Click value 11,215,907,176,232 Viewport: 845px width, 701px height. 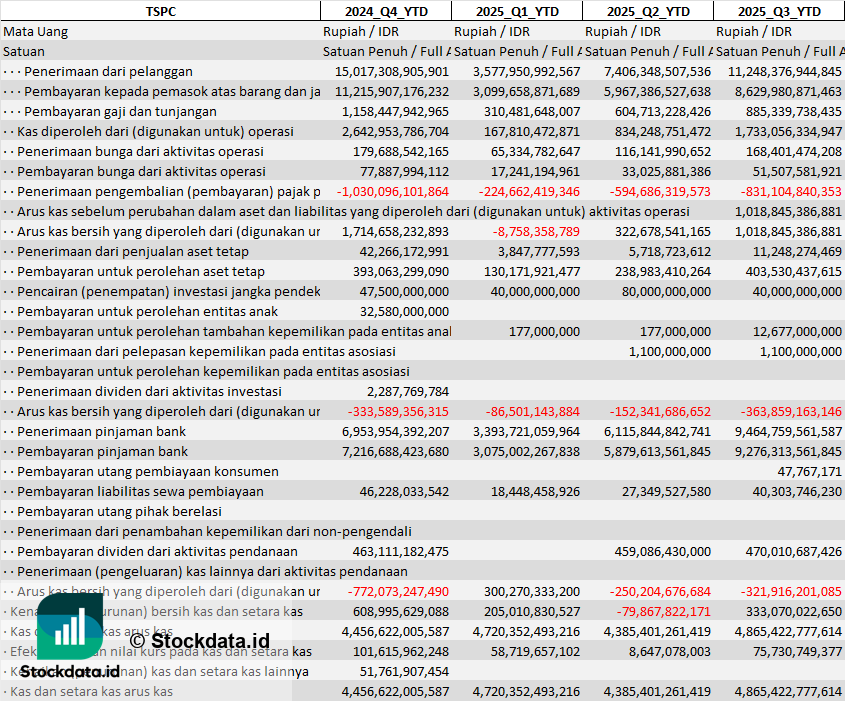pos(392,92)
